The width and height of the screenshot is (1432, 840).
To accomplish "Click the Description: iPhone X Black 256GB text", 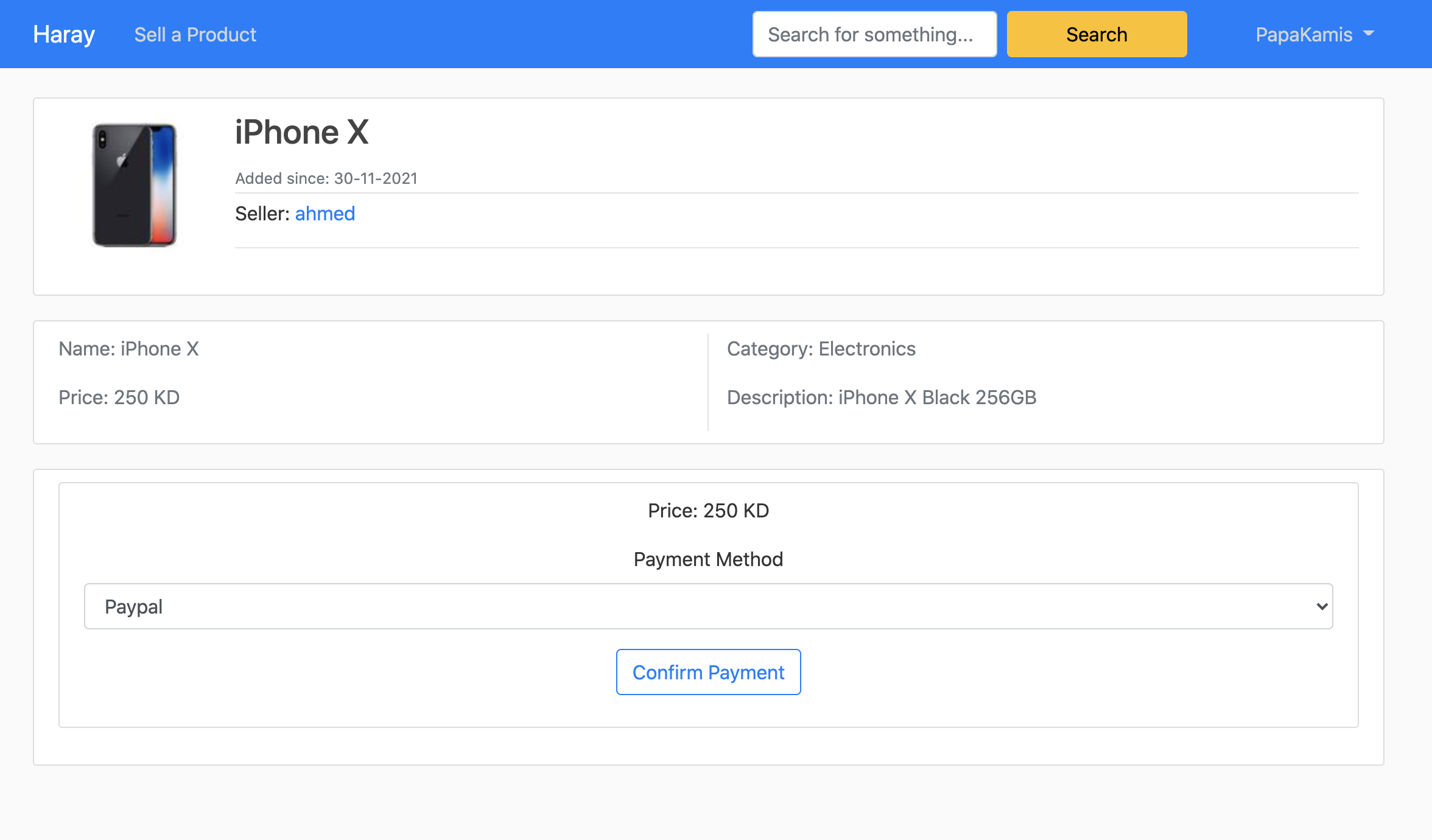I will (882, 397).
